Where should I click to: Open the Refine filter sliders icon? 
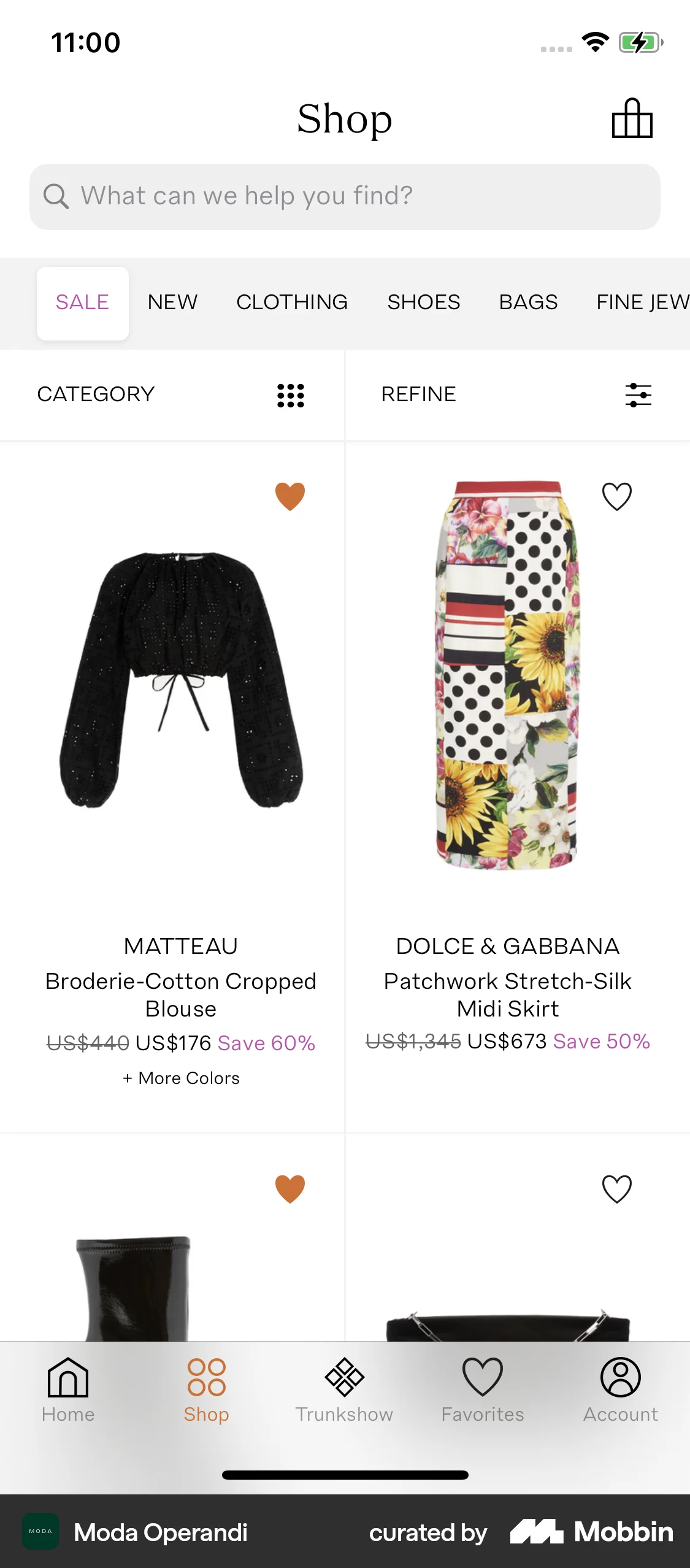pos(637,396)
